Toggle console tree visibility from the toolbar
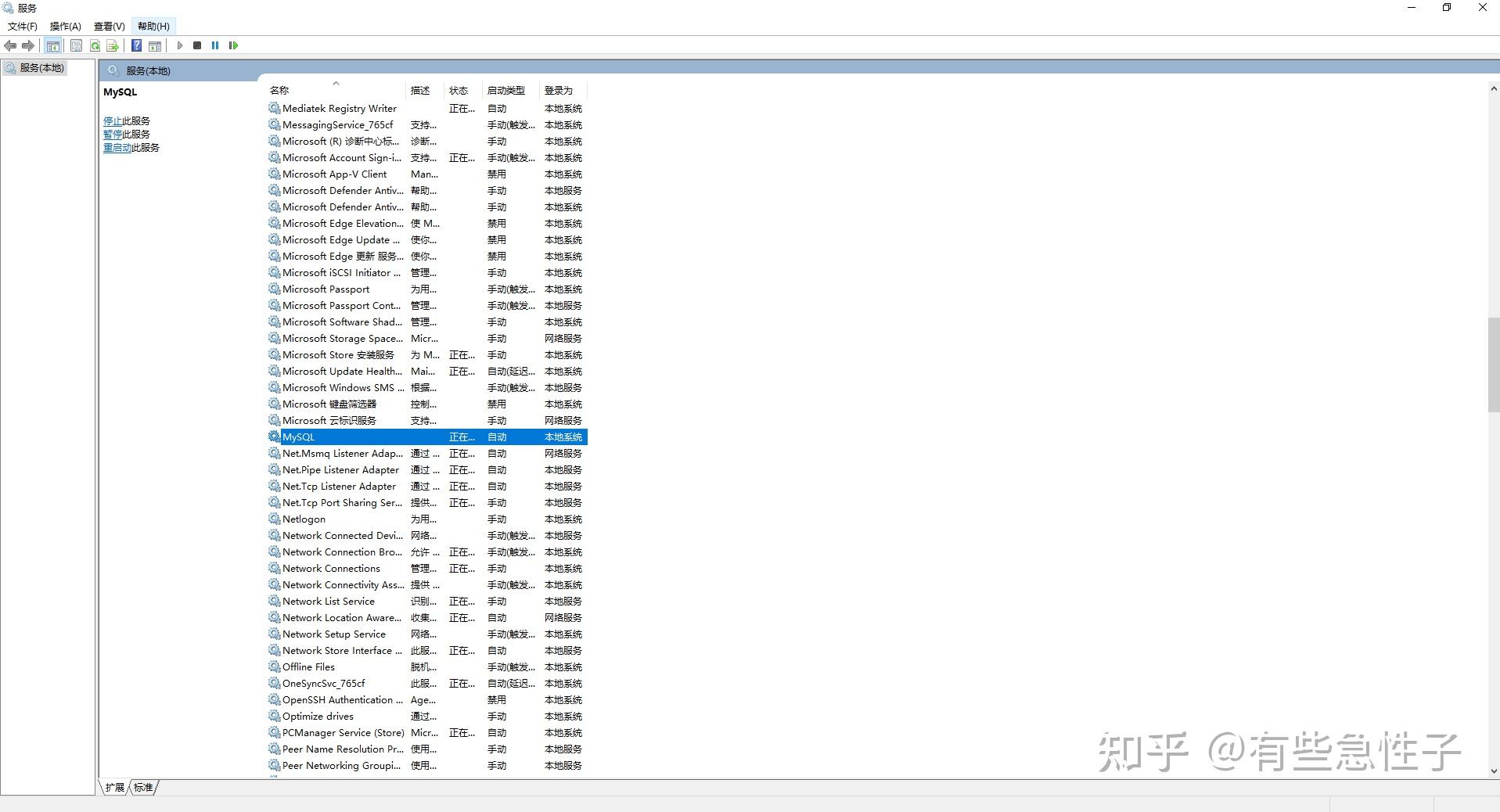Viewport: 1500px width, 812px height. coord(52,45)
